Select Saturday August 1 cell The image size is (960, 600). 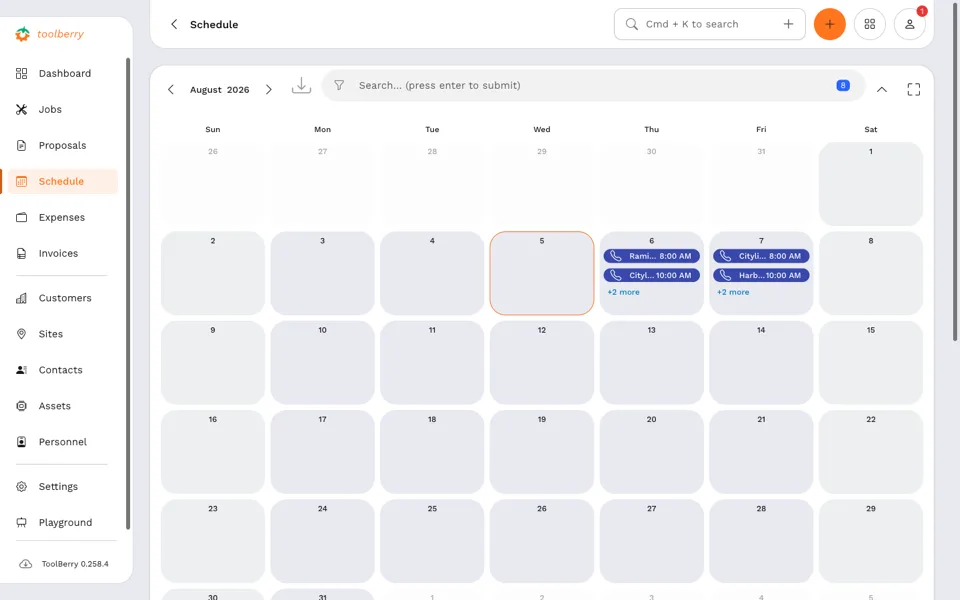(871, 184)
